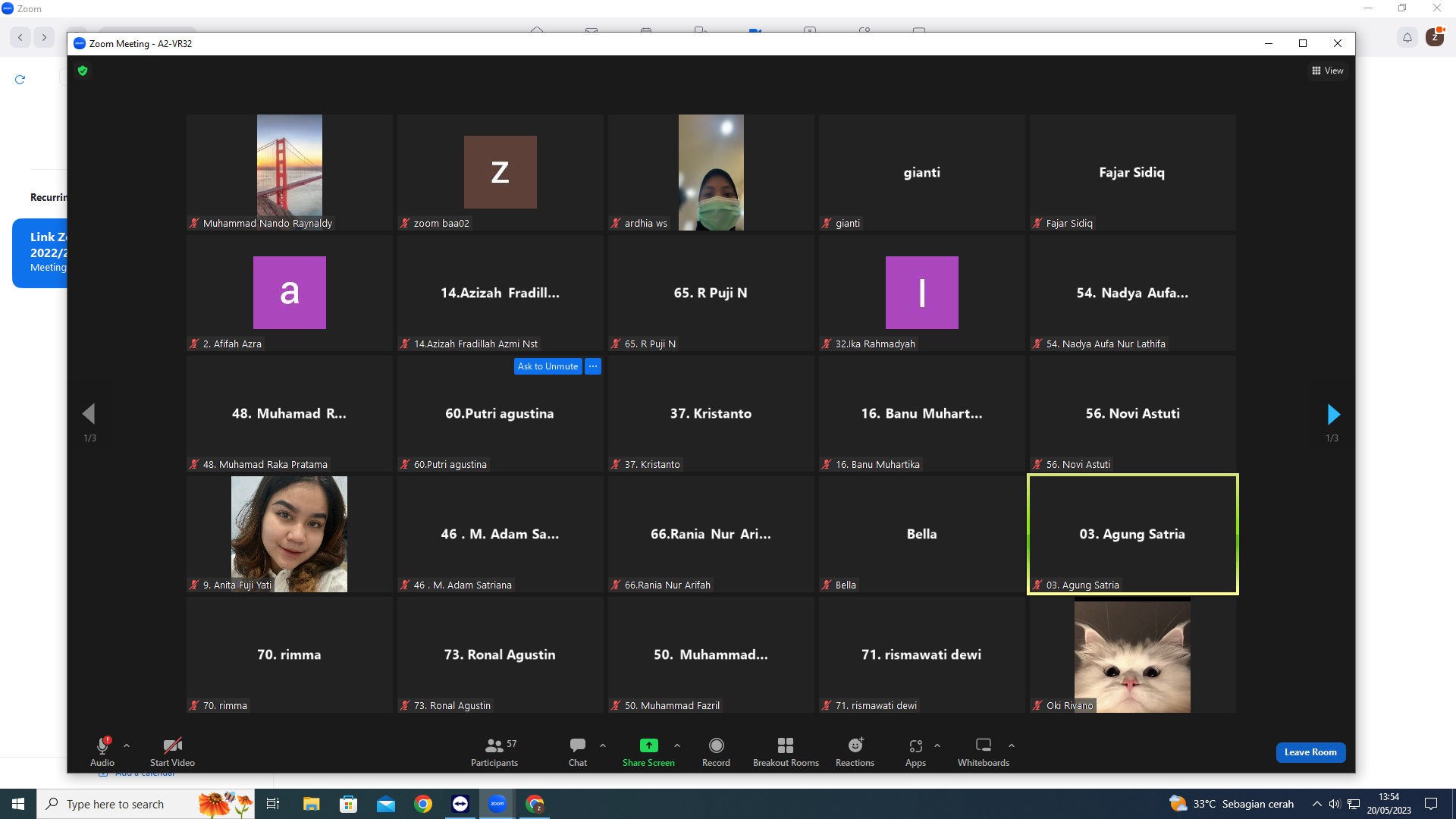
Task: Open Breakout Rooms
Action: pyautogui.click(x=786, y=752)
